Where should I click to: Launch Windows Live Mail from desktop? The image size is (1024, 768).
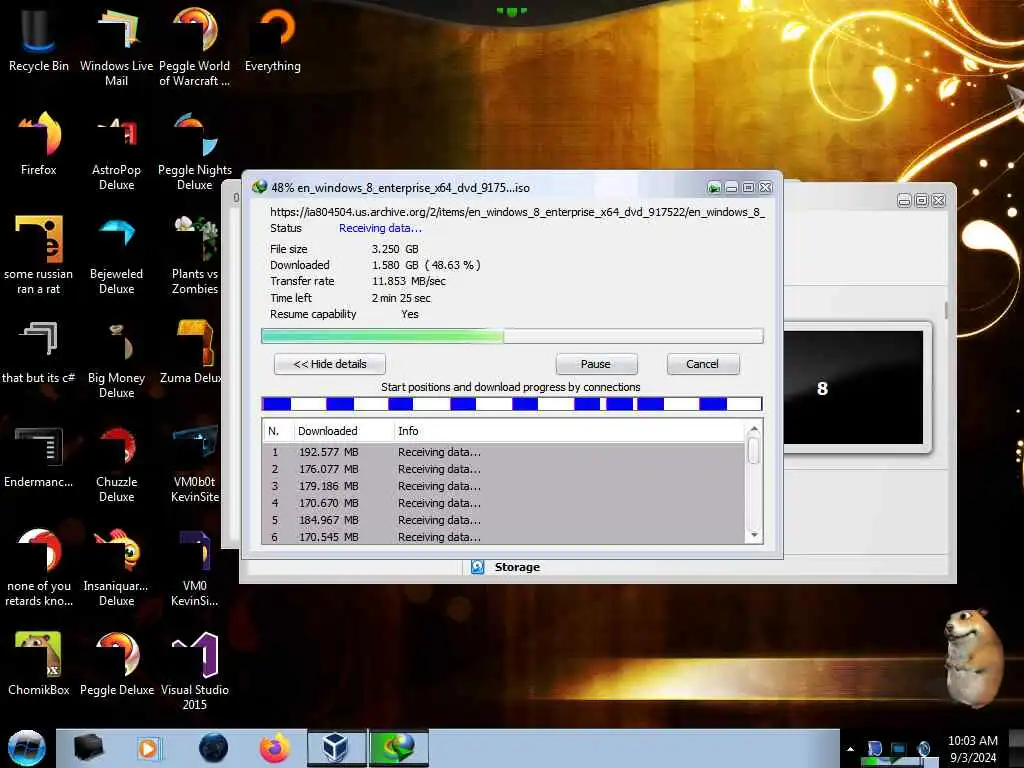(116, 46)
